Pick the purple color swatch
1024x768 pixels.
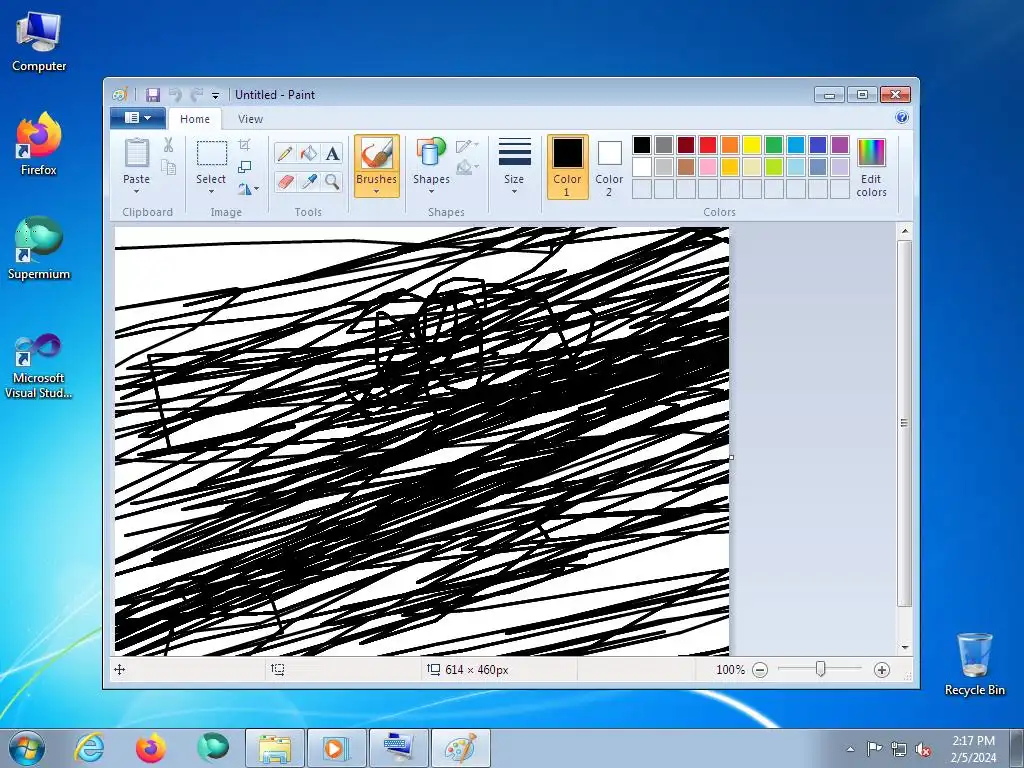pos(840,145)
